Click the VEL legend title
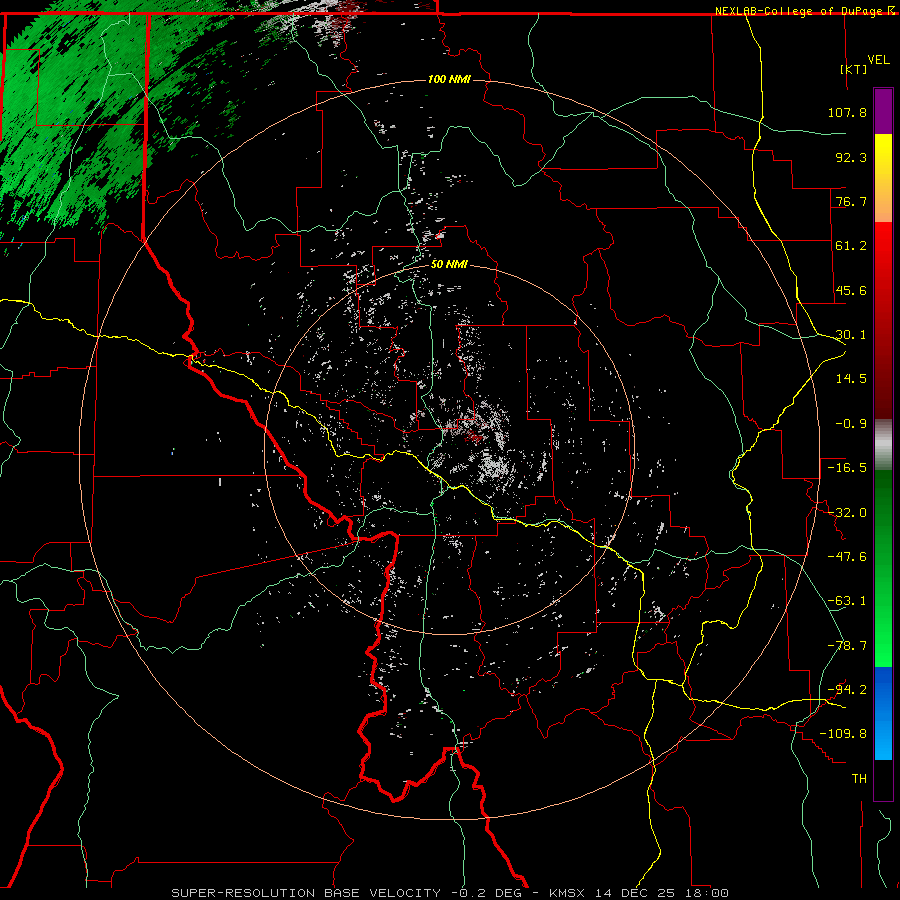The height and width of the screenshot is (900, 900). (x=878, y=60)
